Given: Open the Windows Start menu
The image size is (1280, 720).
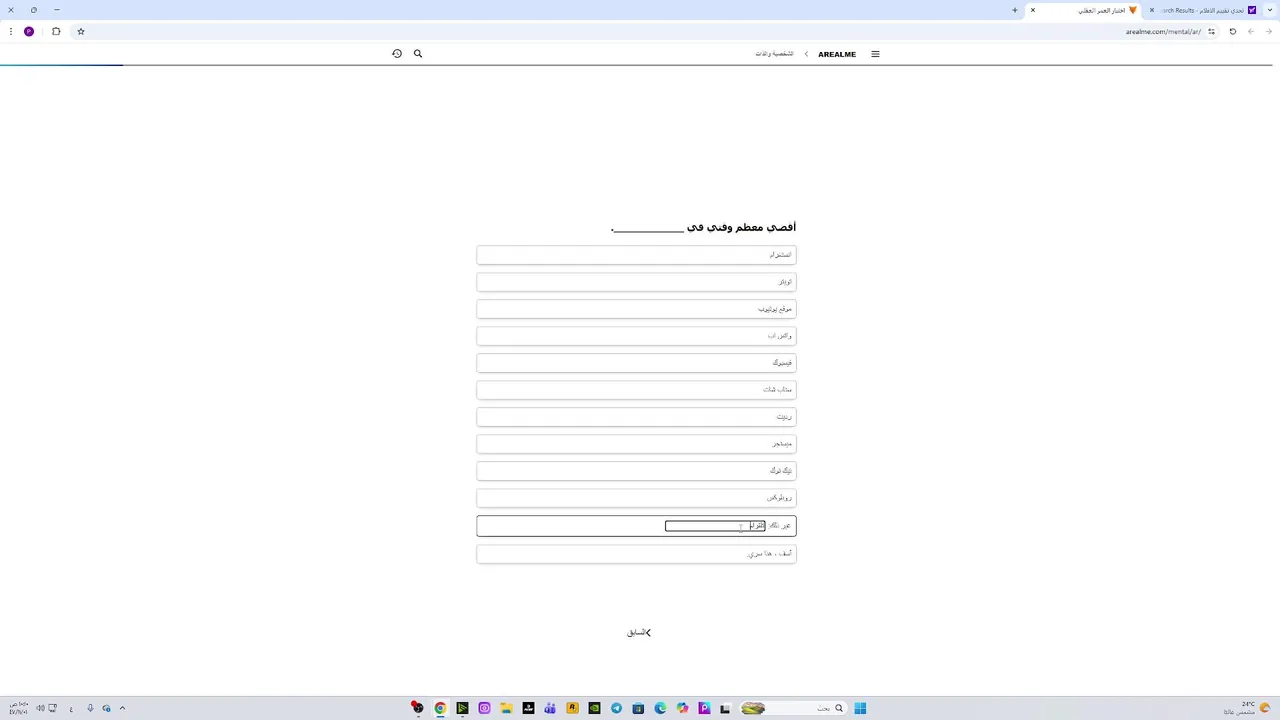Looking at the screenshot, I should [x=860, y=708].
